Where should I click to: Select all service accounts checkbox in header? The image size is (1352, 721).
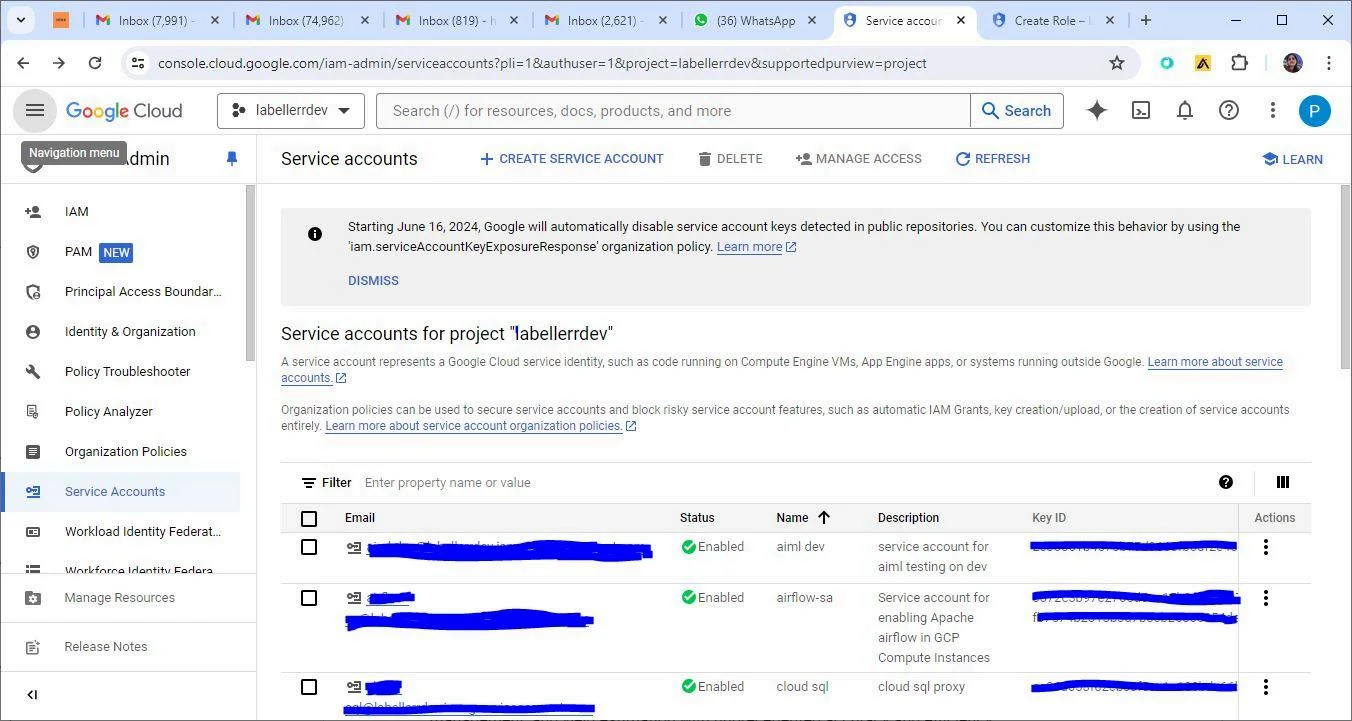pos(309,518)
